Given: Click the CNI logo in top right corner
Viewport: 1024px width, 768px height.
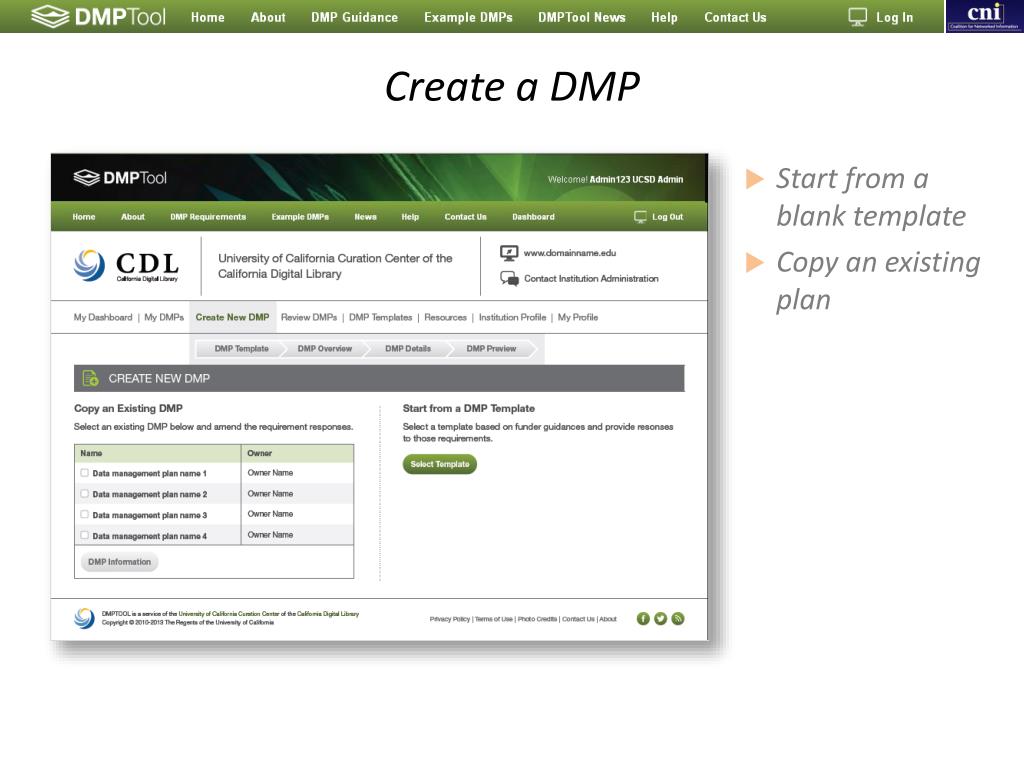Looking at the screenshot, I should click(984, 16).
